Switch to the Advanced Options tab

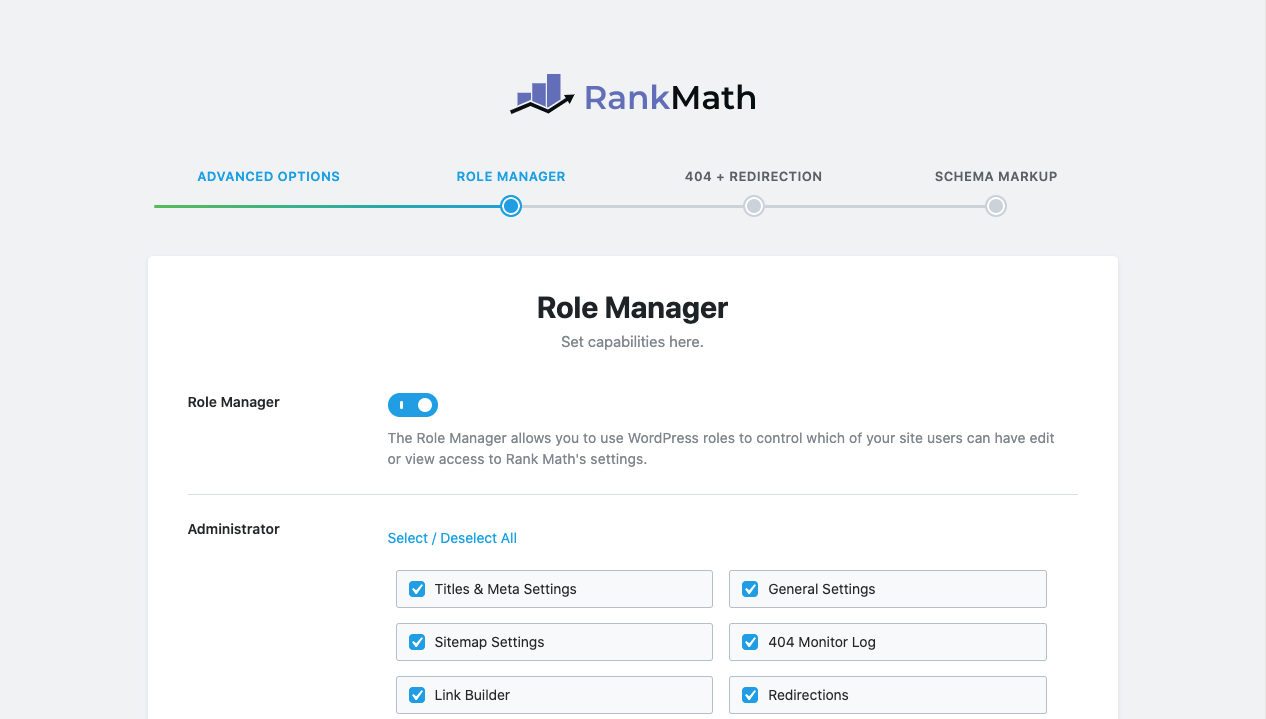point(268,176)
